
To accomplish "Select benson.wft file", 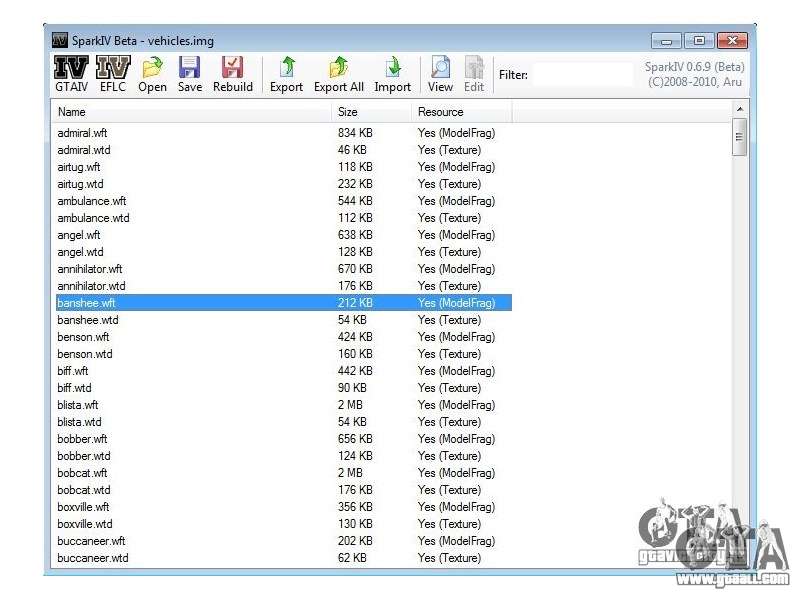I will (83, 337).
